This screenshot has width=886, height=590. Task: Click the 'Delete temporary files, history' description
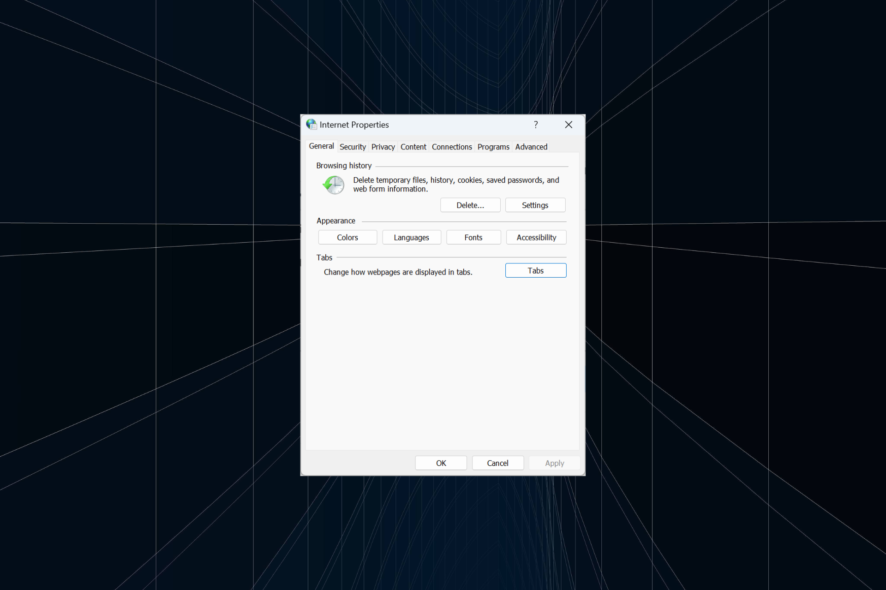pos(456,184)
